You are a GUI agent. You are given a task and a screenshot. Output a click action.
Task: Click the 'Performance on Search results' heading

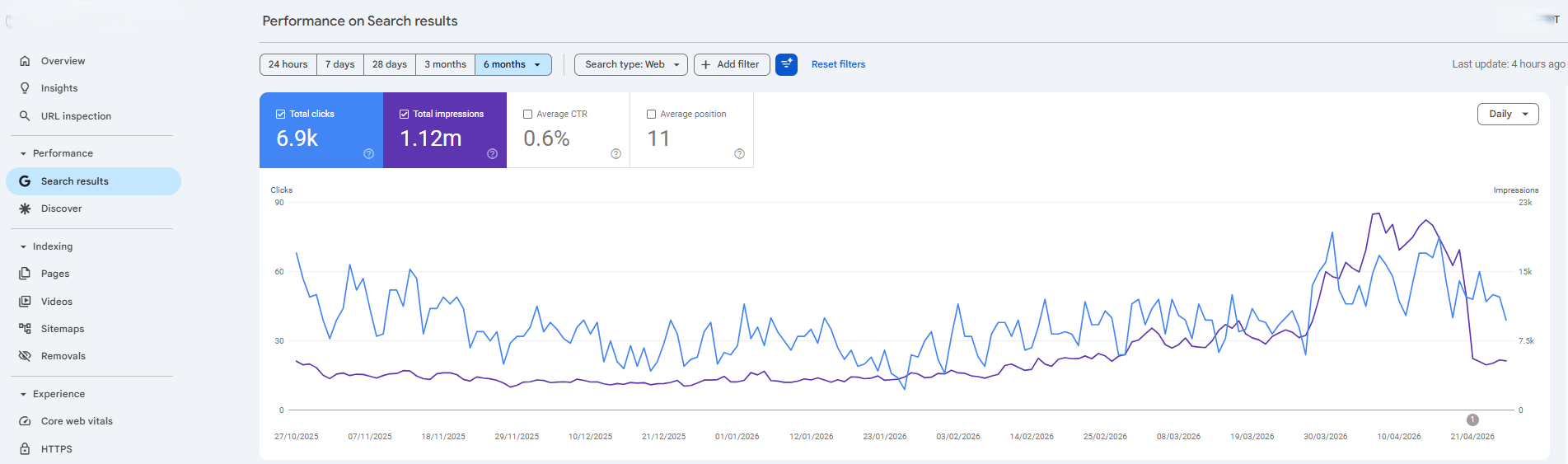click(360, 21)
